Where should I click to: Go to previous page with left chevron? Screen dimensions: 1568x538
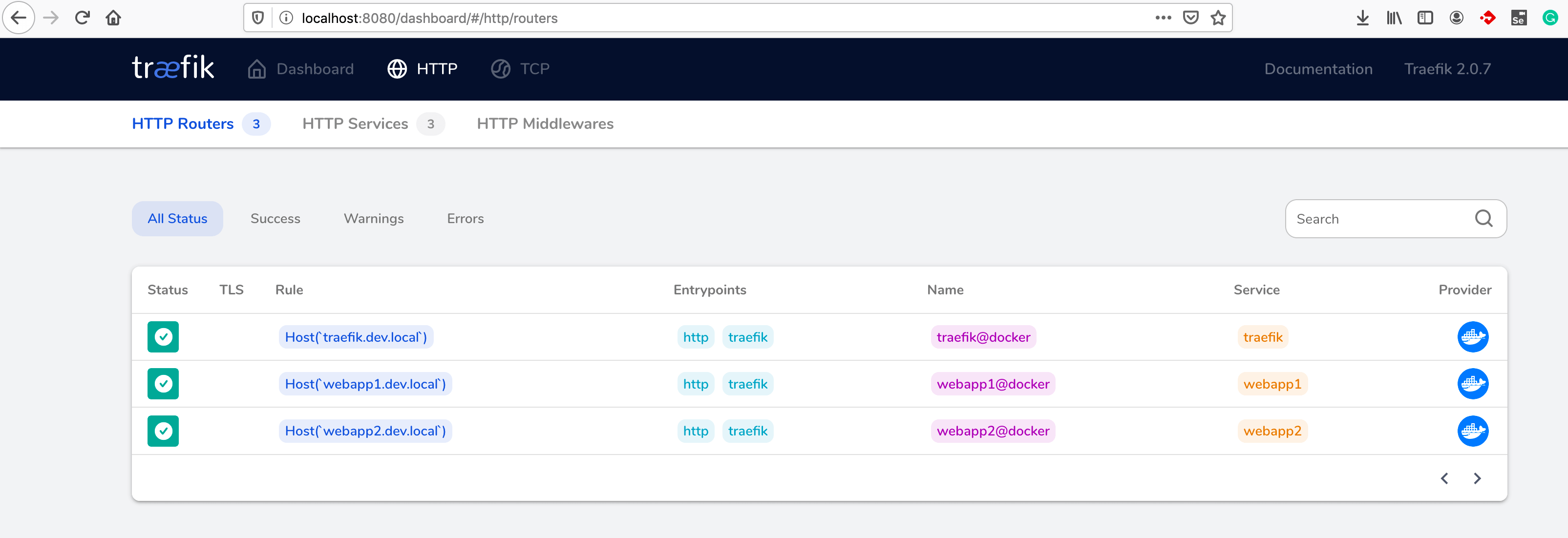pyautogui.click(x=1444, y=478)
